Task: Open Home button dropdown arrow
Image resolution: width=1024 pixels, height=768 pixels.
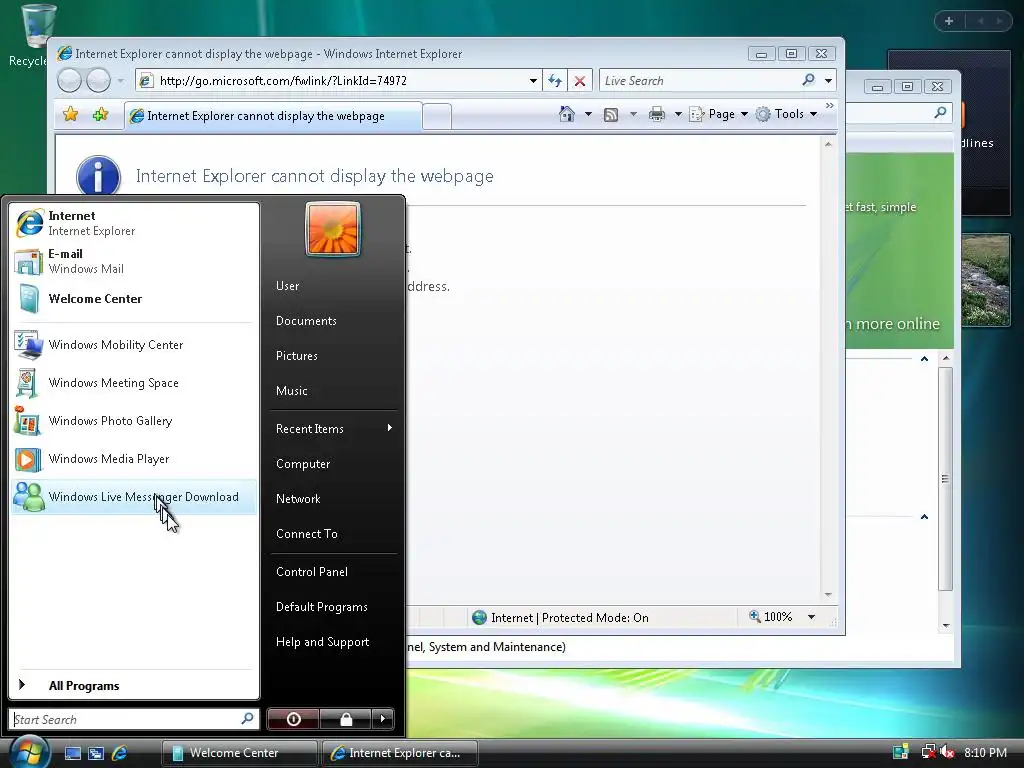Action: (x=588, y=114)
